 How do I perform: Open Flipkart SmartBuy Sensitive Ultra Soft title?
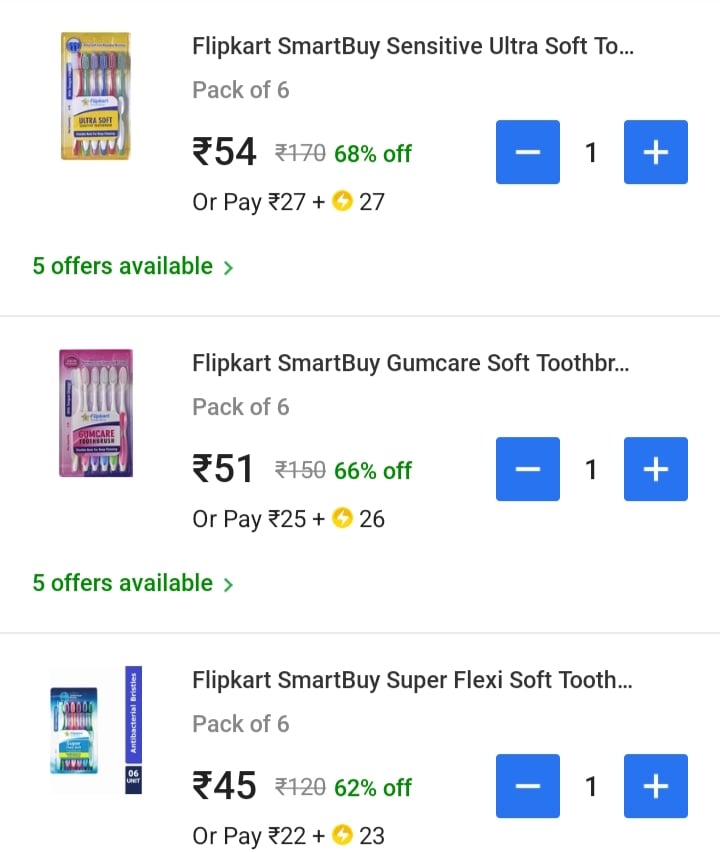coord(412,46)
